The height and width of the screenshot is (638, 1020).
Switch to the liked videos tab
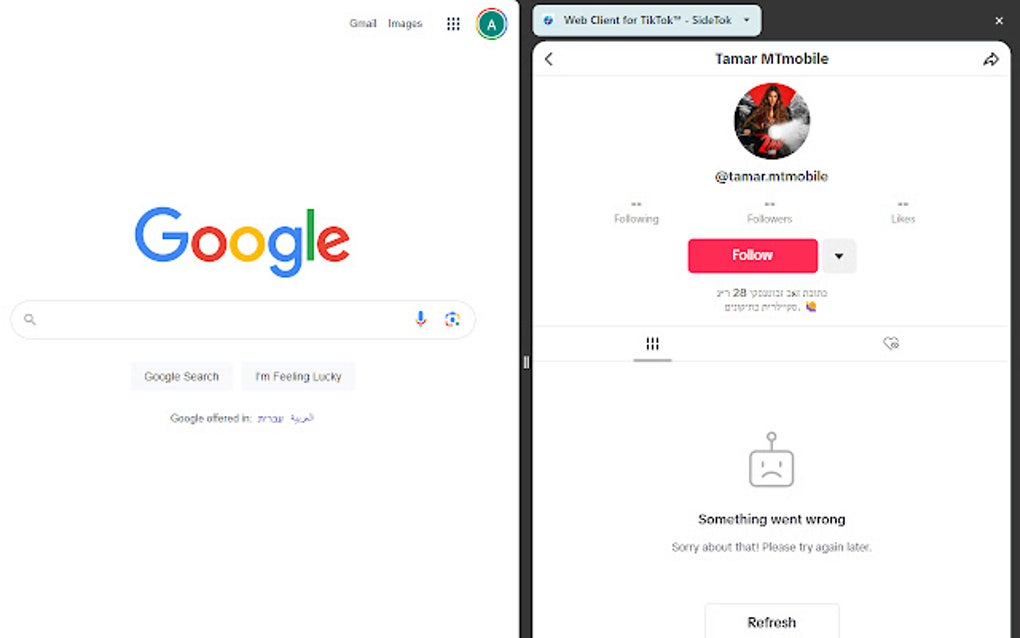[891, 343]
